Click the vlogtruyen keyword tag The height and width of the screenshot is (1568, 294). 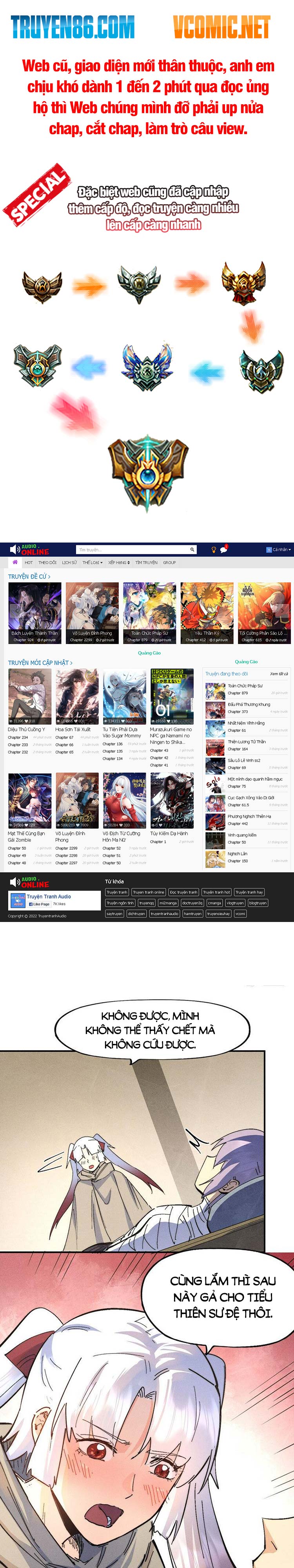click(236, 903)
